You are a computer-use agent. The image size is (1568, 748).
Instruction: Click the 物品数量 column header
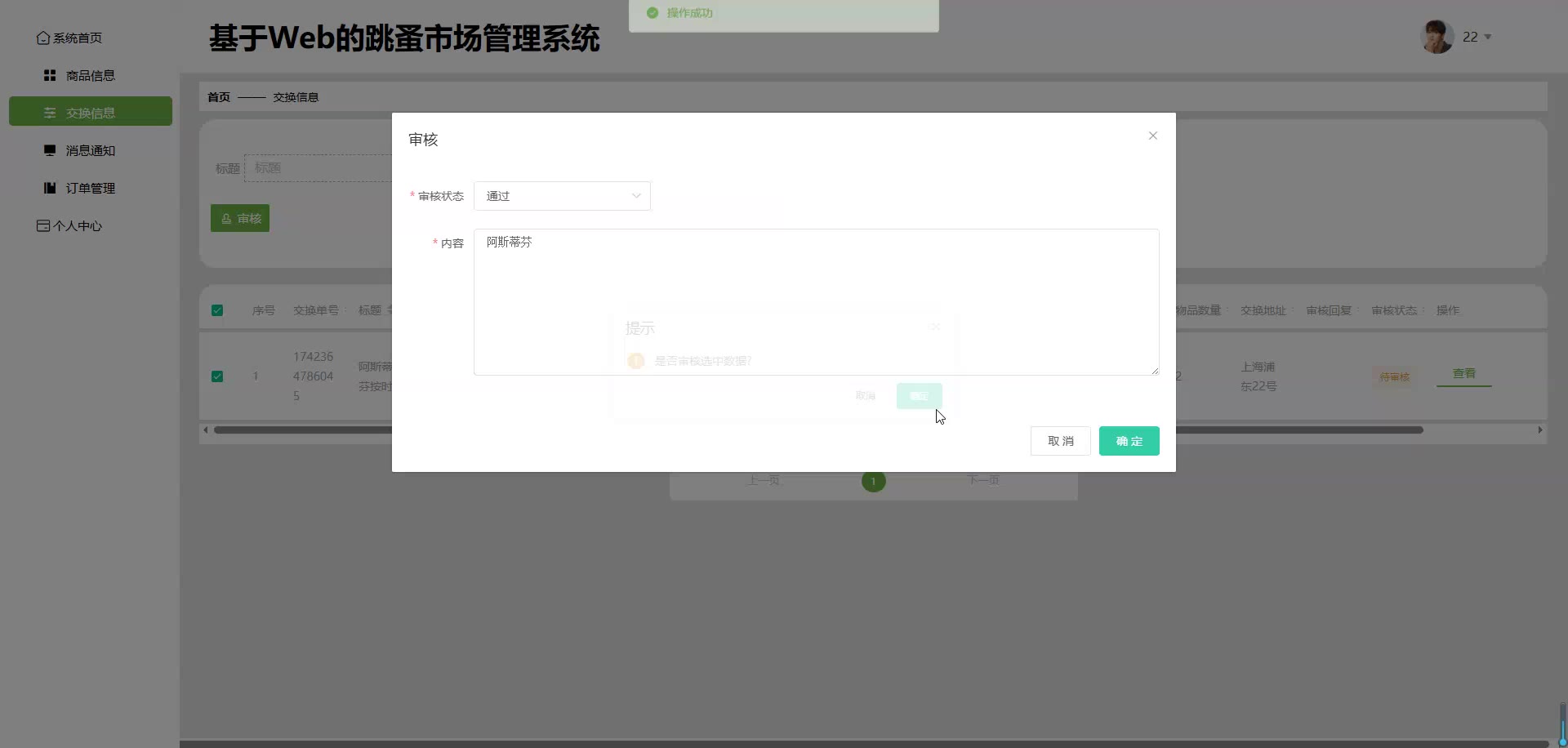(x=1199, y=310)
